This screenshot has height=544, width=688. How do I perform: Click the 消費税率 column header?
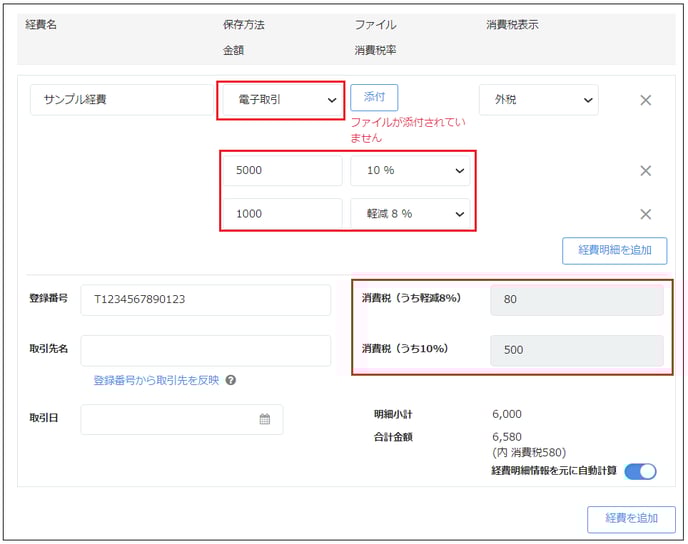click(376, 50)
